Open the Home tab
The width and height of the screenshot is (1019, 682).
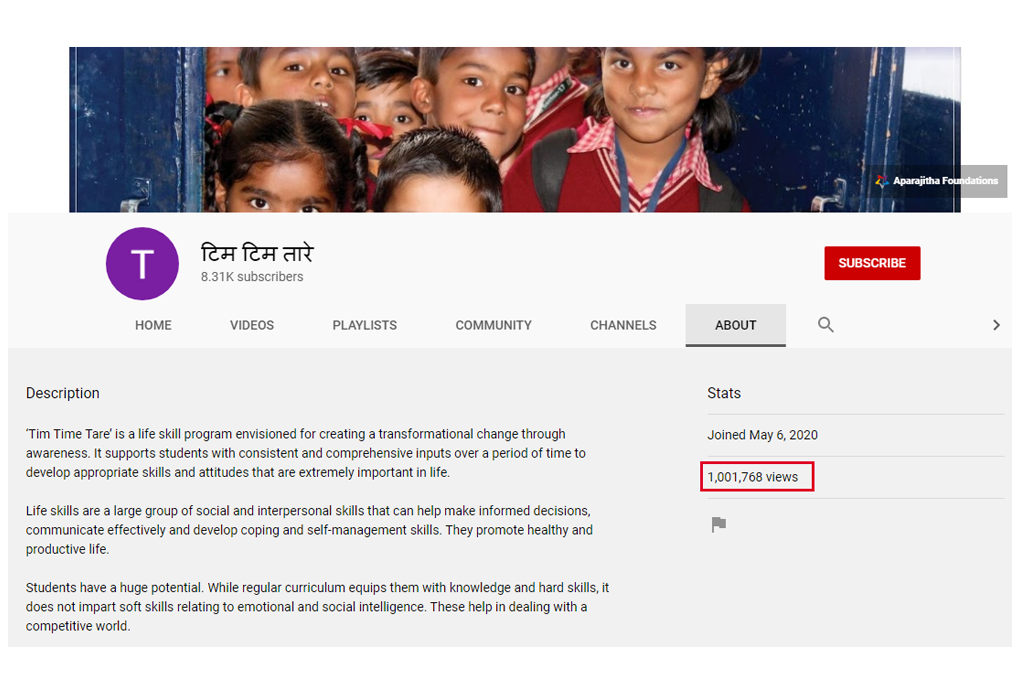point(153,325)
